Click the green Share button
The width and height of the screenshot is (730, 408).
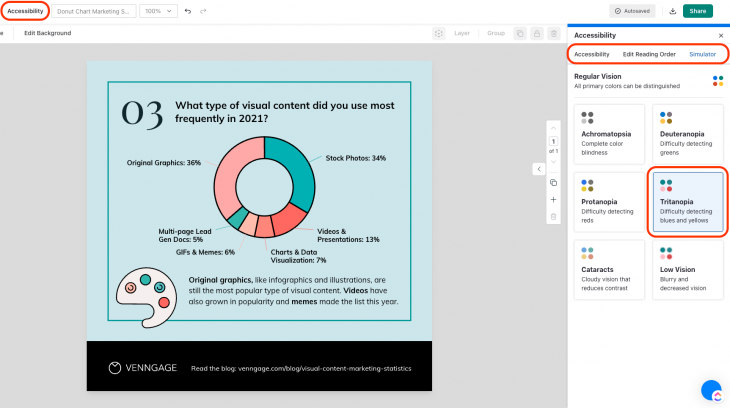point(697,11)
